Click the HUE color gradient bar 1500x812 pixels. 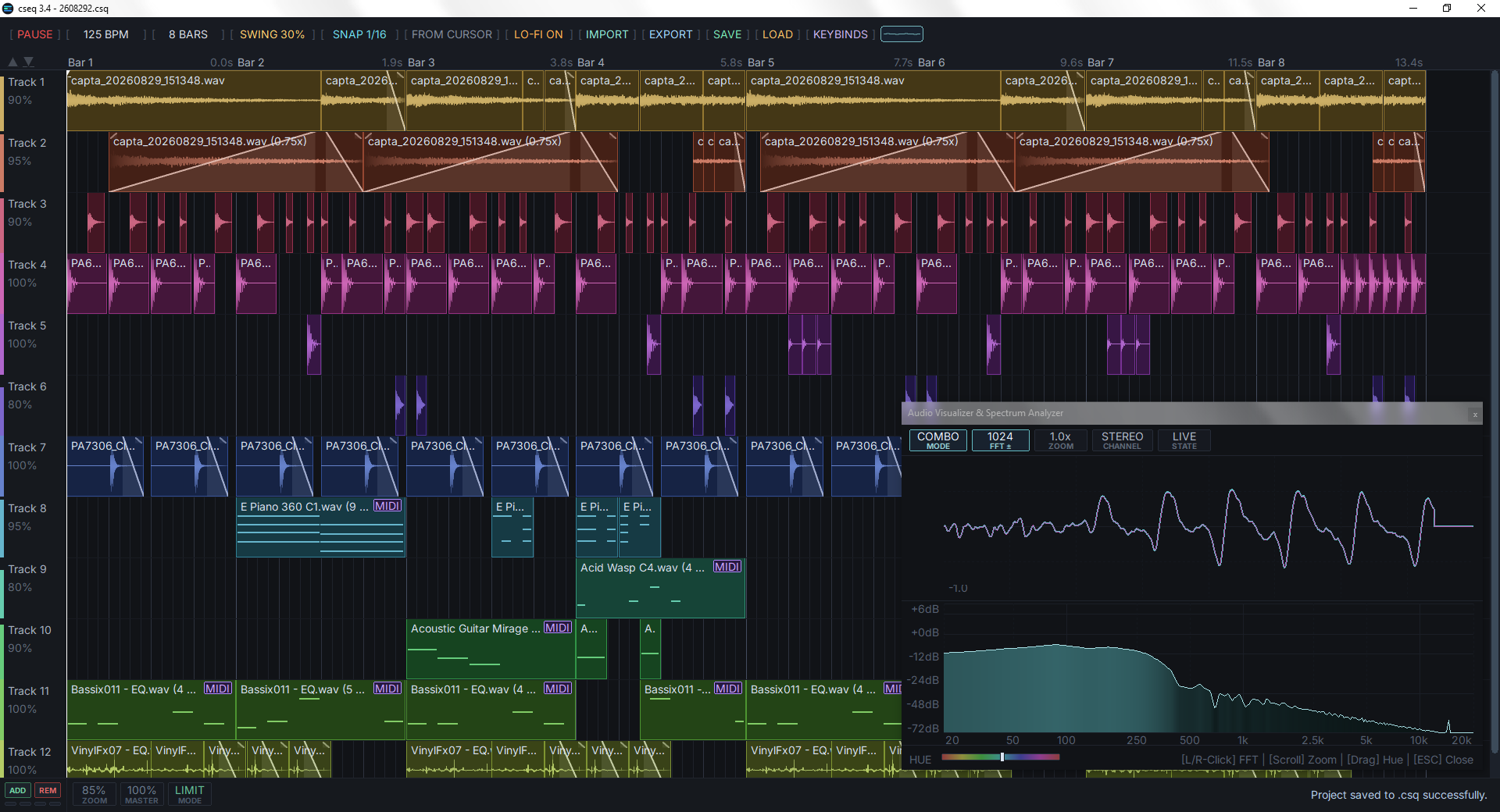[x=1001, y=757]
